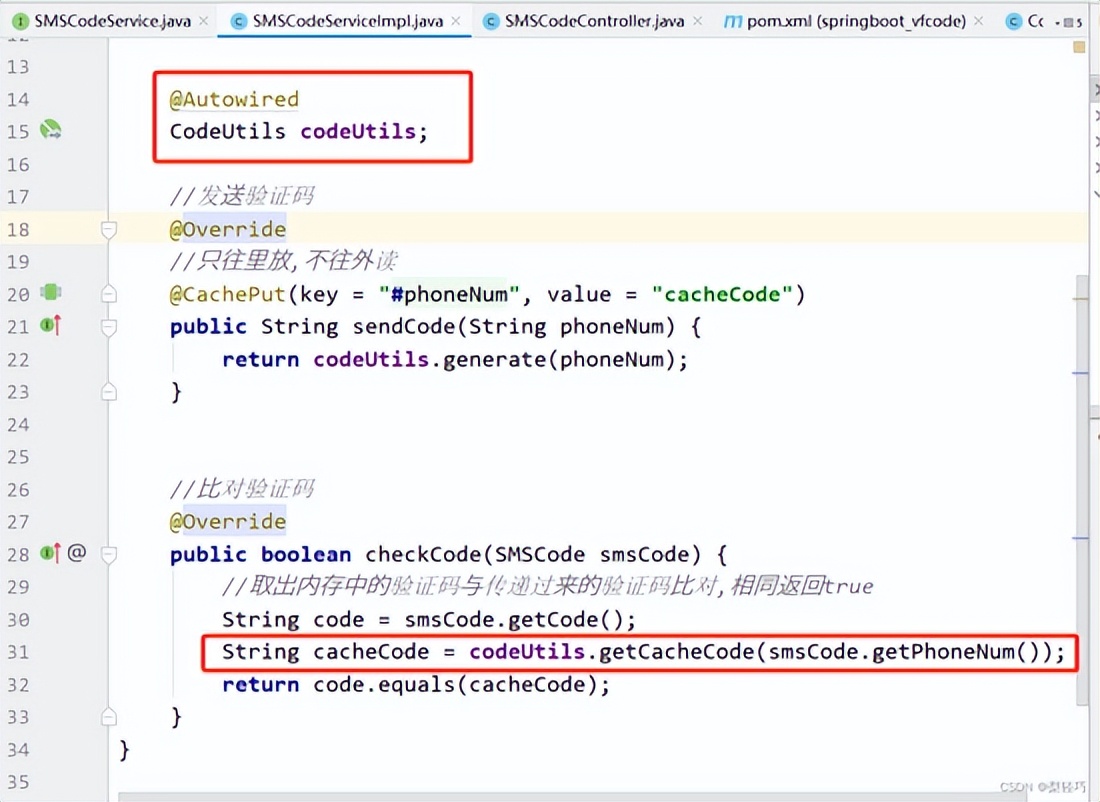The width and height of the screenshot is (1100, 802).
Task: Click implements-method gutter icon on line 21
Action: [x=51, y=325]
